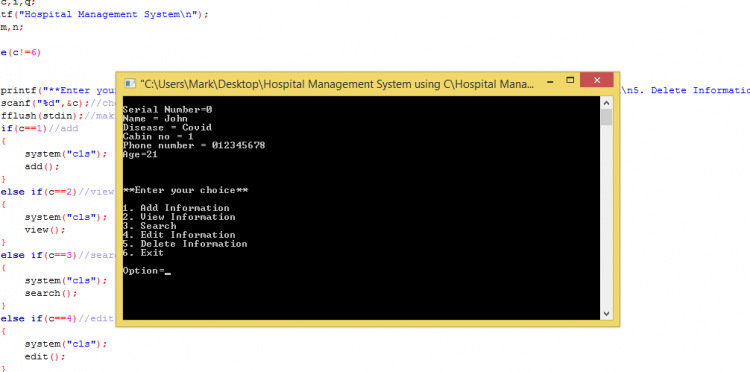Place cursor on the add(); code line
The image size is (750, 372).
click(42, 166)
